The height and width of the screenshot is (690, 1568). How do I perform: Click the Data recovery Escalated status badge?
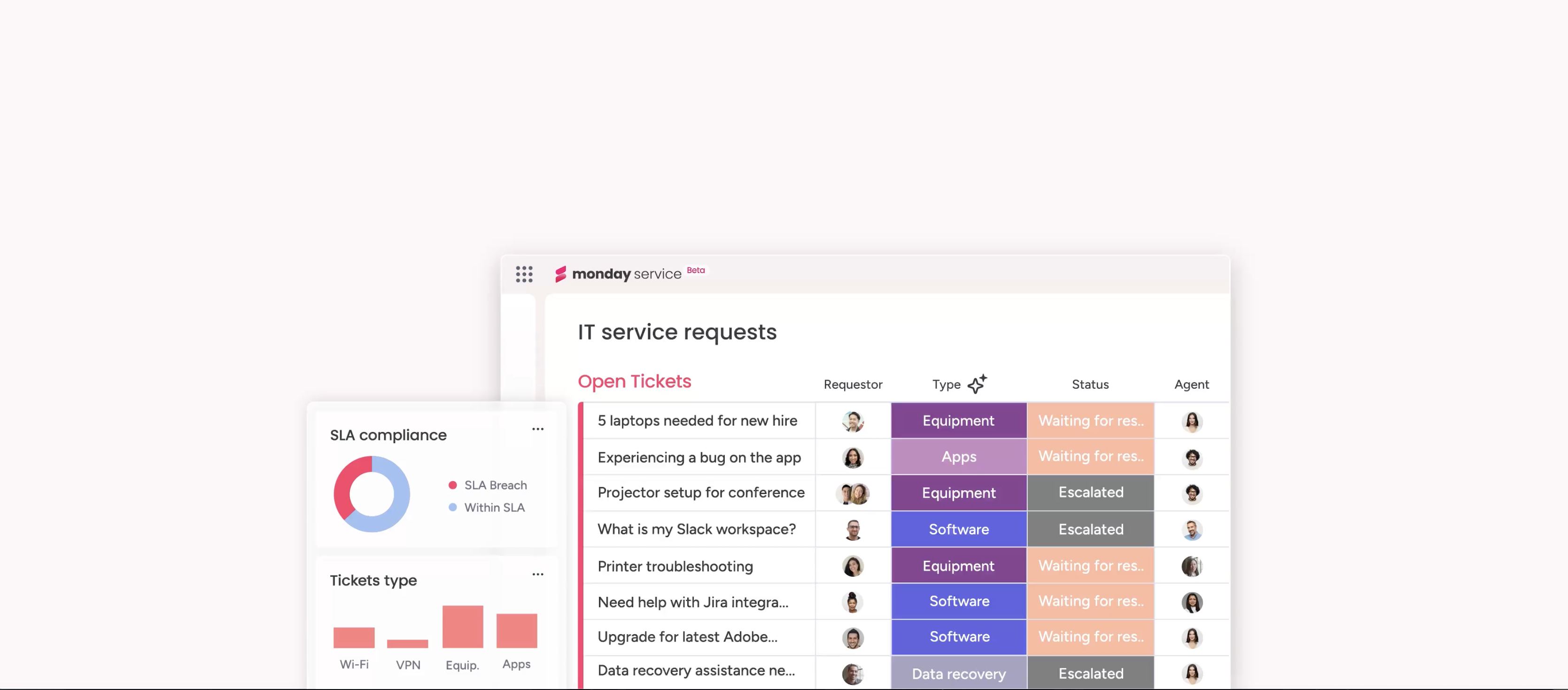pyautogui.click(x=1090, y=673)
